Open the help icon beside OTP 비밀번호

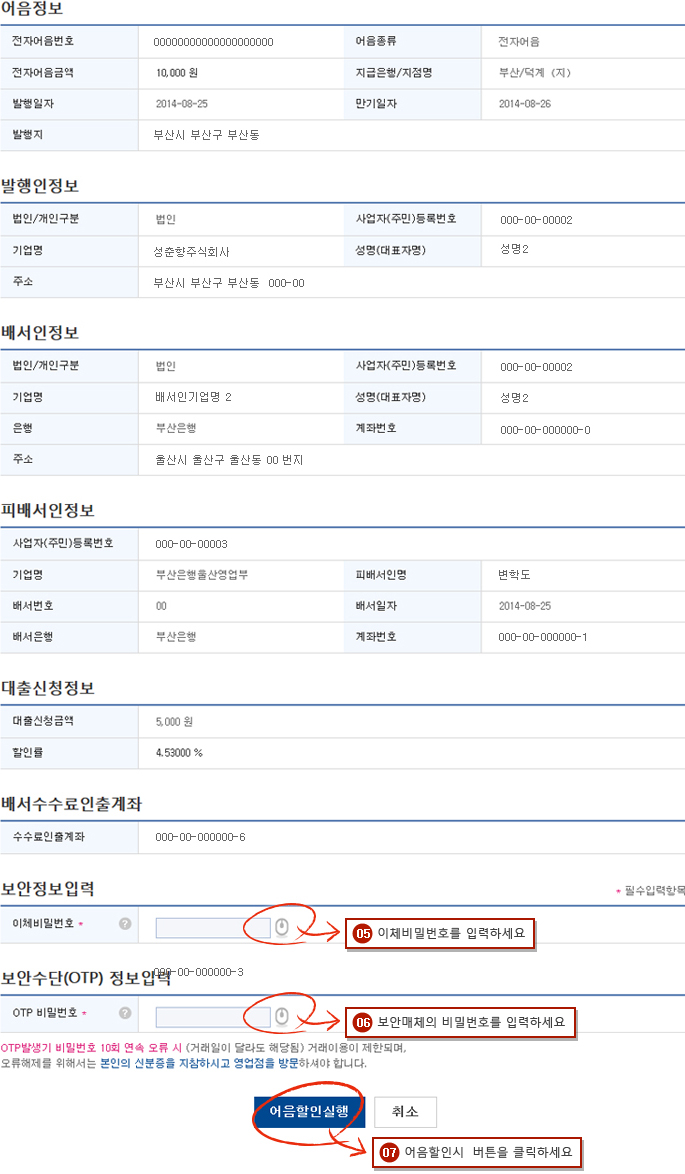[125, 1013]
